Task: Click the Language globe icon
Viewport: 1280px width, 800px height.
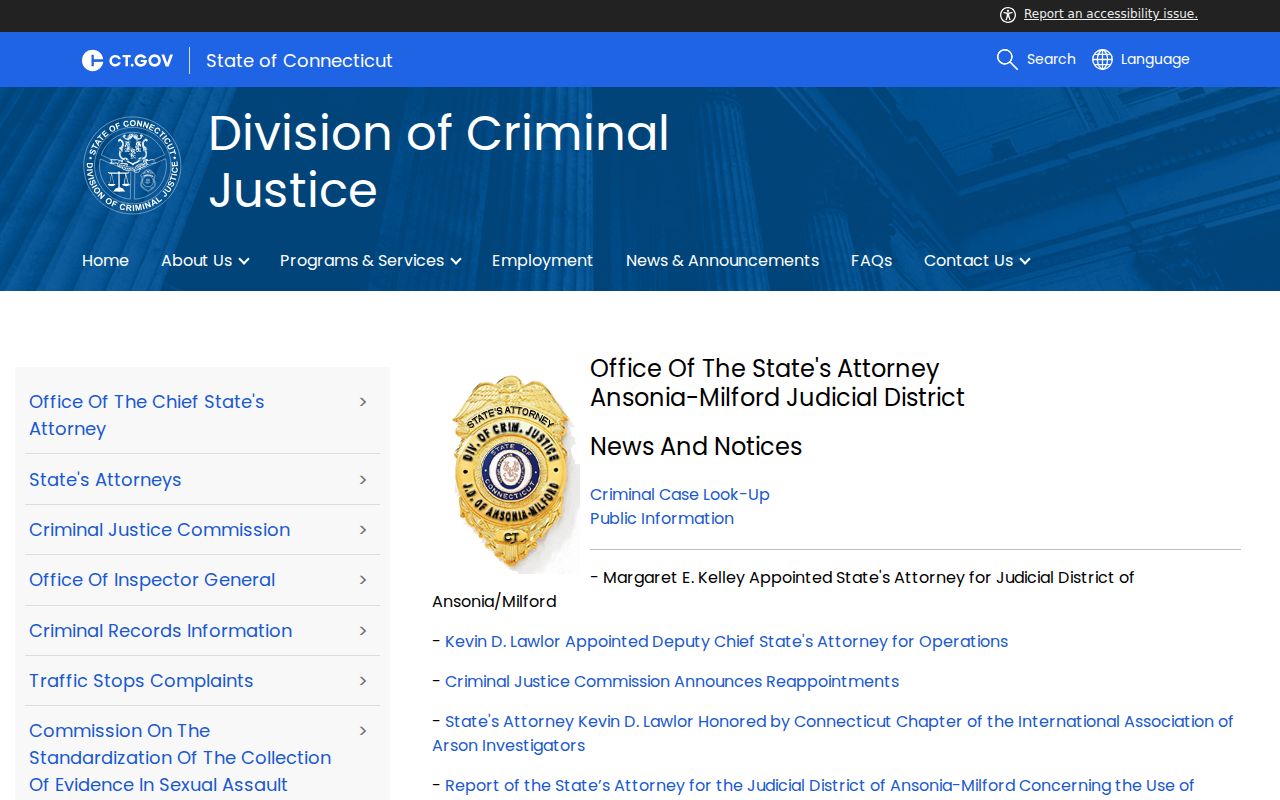Action: [x=1102, y=59]
